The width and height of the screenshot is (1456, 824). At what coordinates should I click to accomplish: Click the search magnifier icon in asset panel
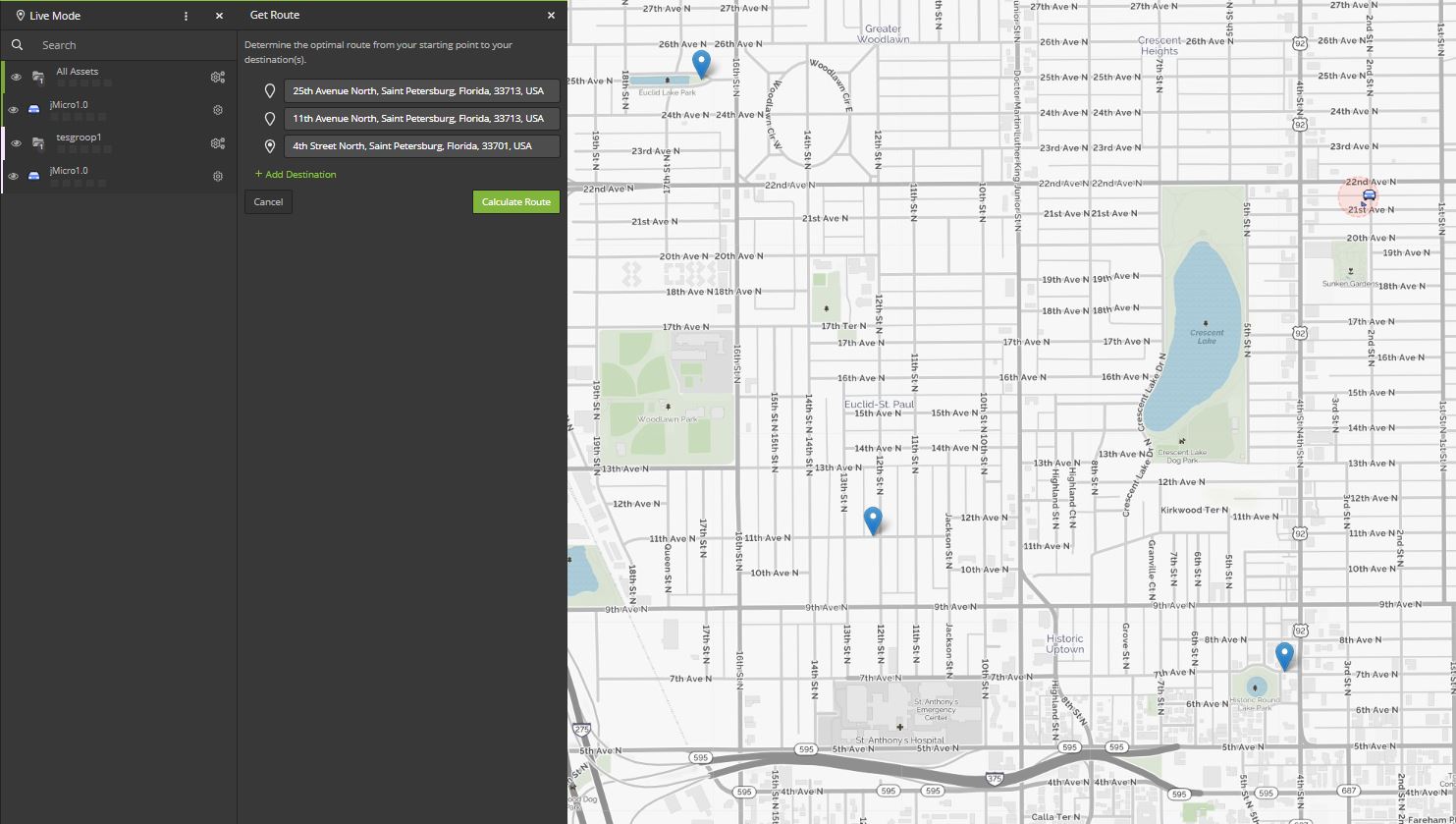pyautogui.click(x=17, y=45)
